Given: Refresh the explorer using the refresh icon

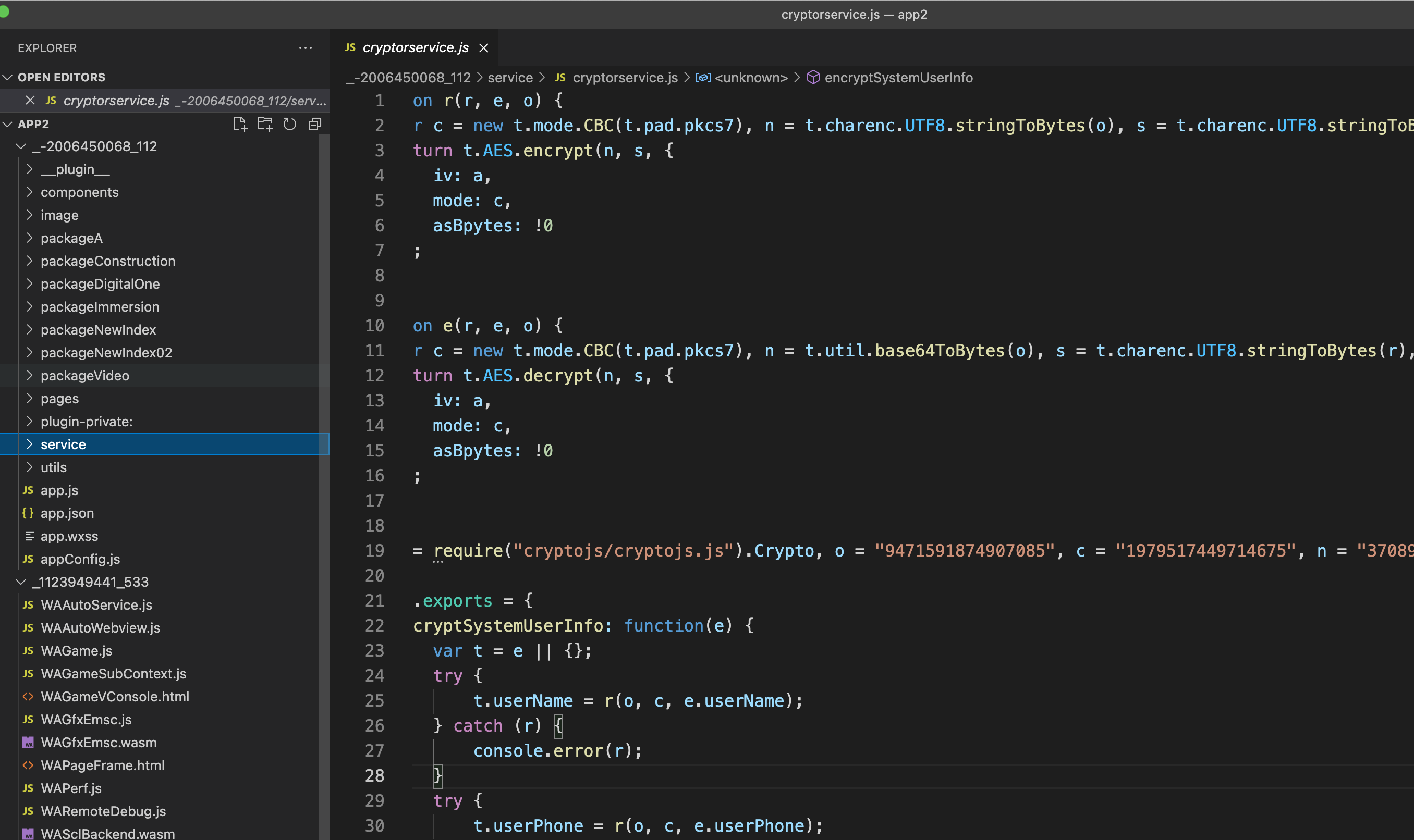Looking at the screenshot, I should 290,124.
